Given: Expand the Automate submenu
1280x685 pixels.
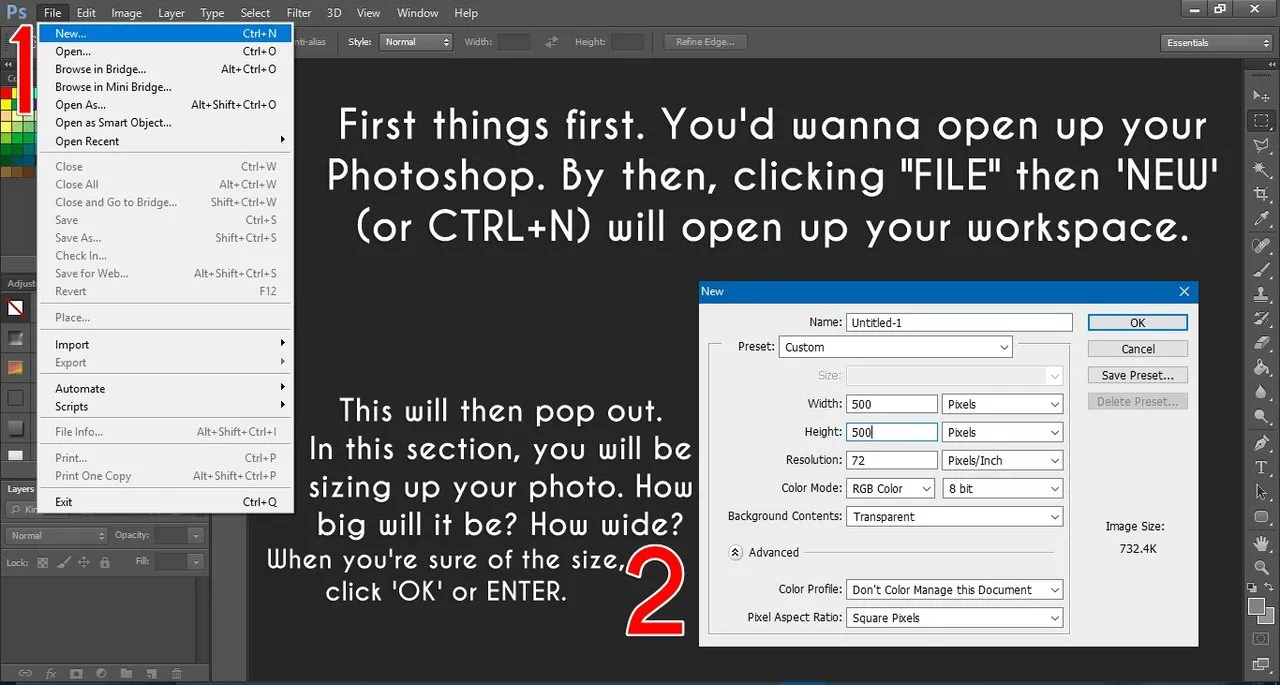Looking at the screenshot, I should (166, 389).
